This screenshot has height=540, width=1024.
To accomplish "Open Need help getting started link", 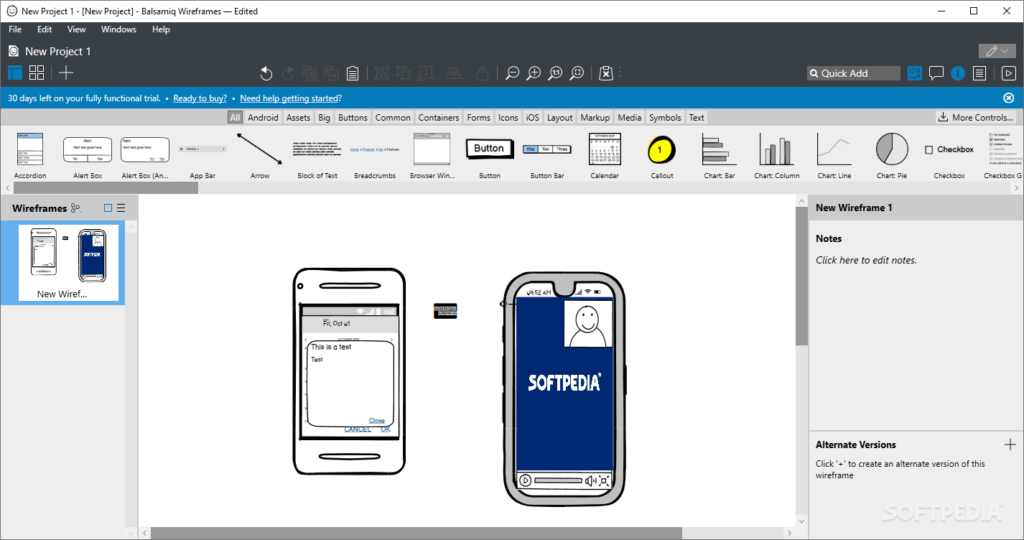I will (x=291, y=98).
